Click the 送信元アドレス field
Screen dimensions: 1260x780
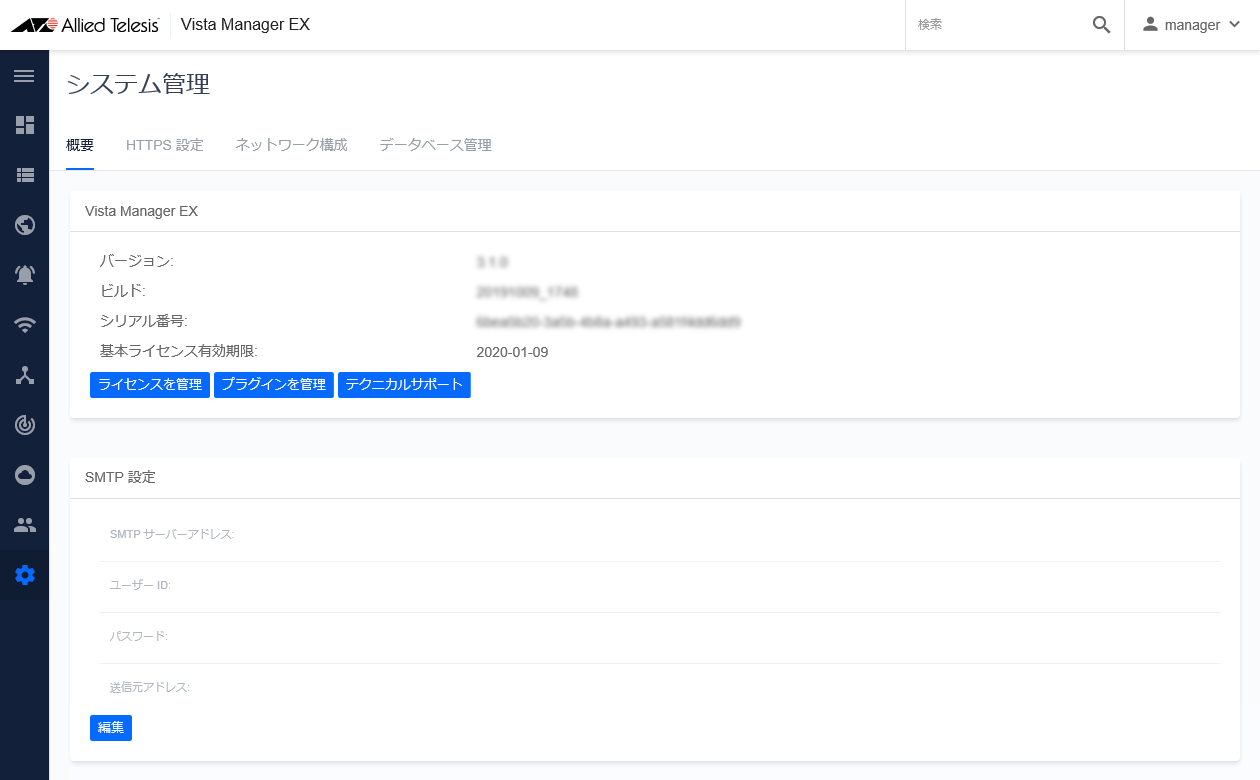[660, 688]
